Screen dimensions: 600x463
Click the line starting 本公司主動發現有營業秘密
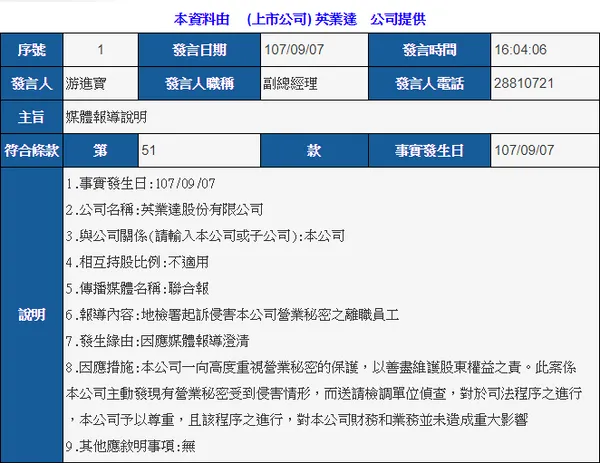(324, 394)
